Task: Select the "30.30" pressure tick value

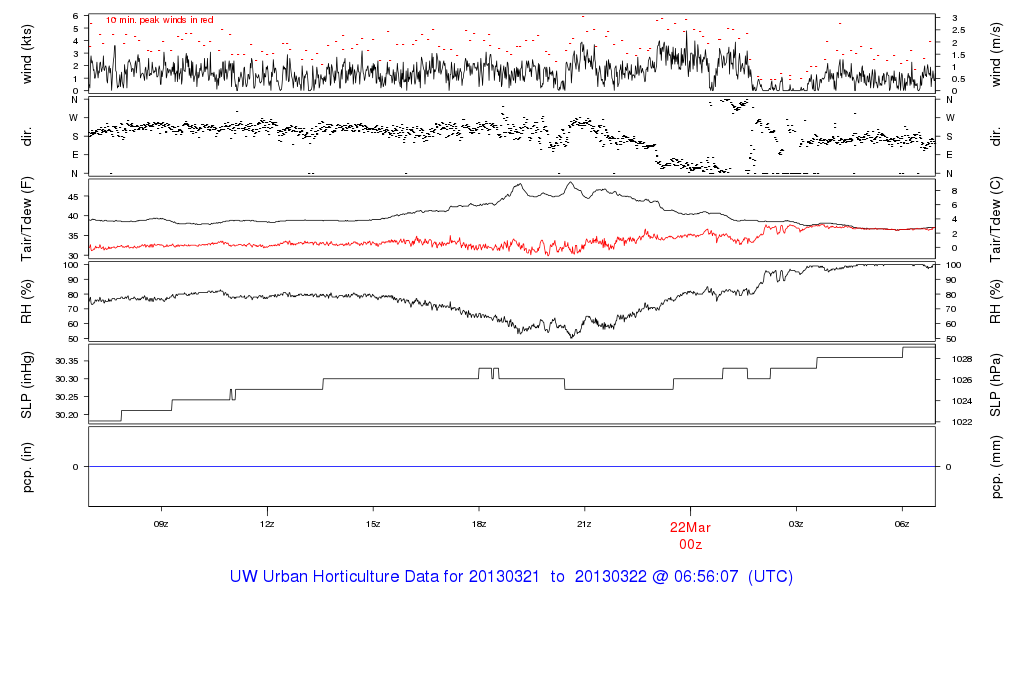Action: (67, 379)
